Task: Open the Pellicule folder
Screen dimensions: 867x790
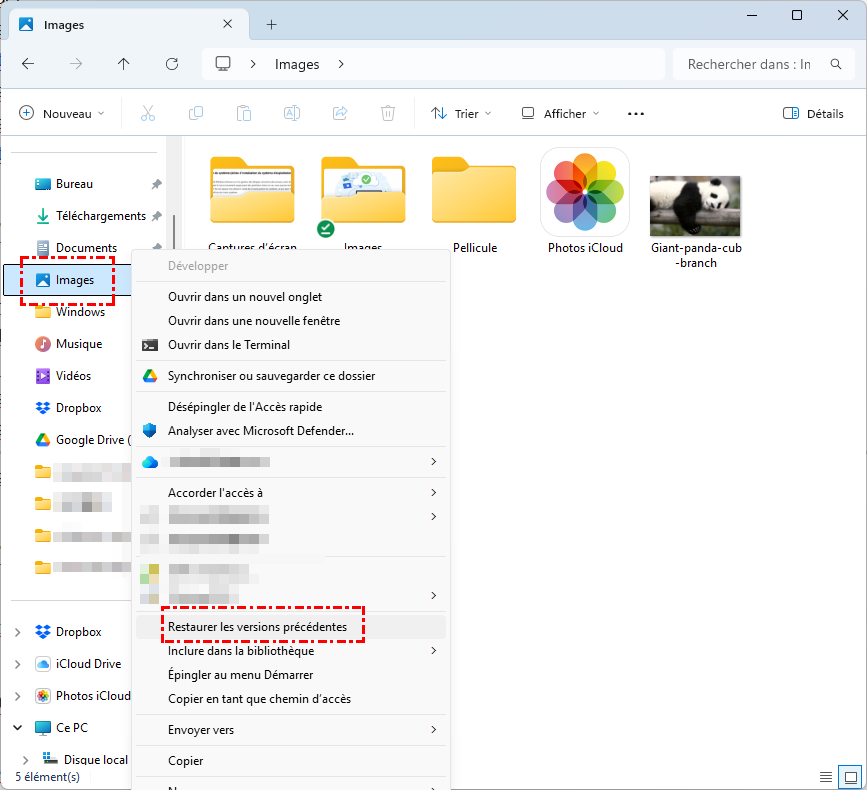Action: (x=474, y=200)
